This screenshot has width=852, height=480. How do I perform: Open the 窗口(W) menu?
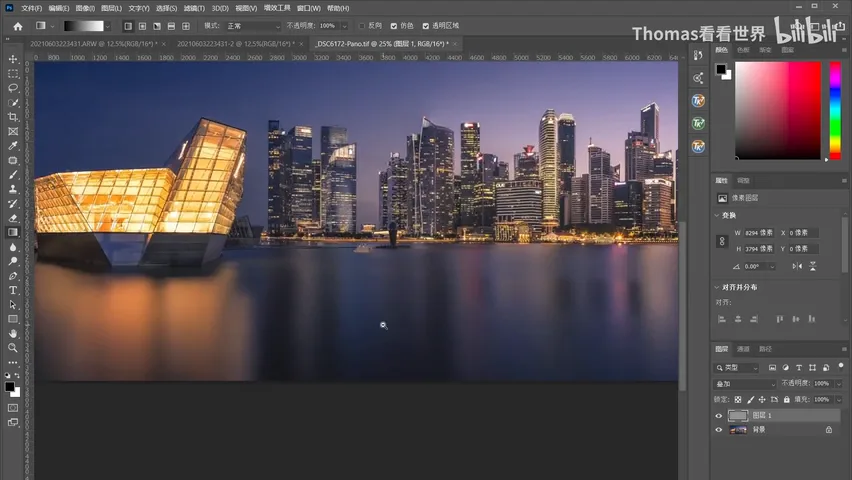pos(309,8)
